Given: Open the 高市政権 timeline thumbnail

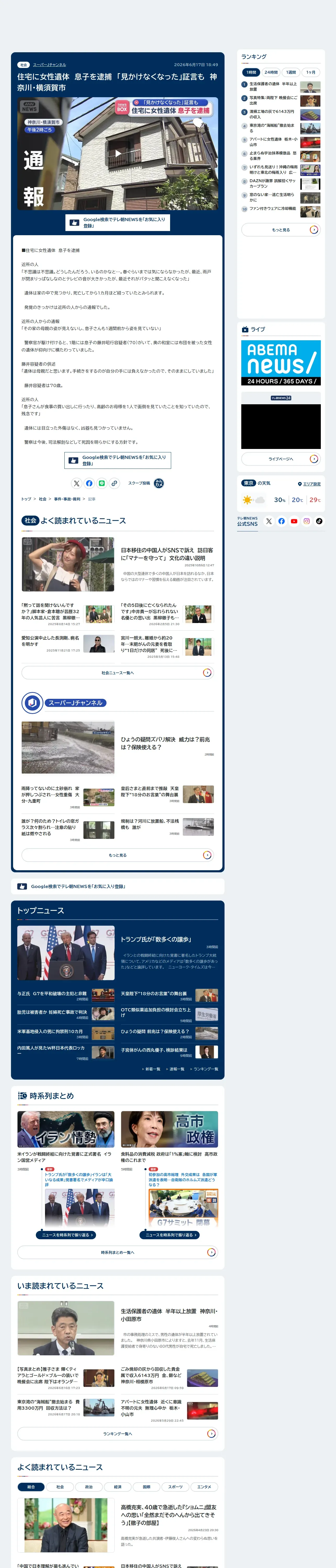Looking at the screenshot, I should coord(170,1130).
